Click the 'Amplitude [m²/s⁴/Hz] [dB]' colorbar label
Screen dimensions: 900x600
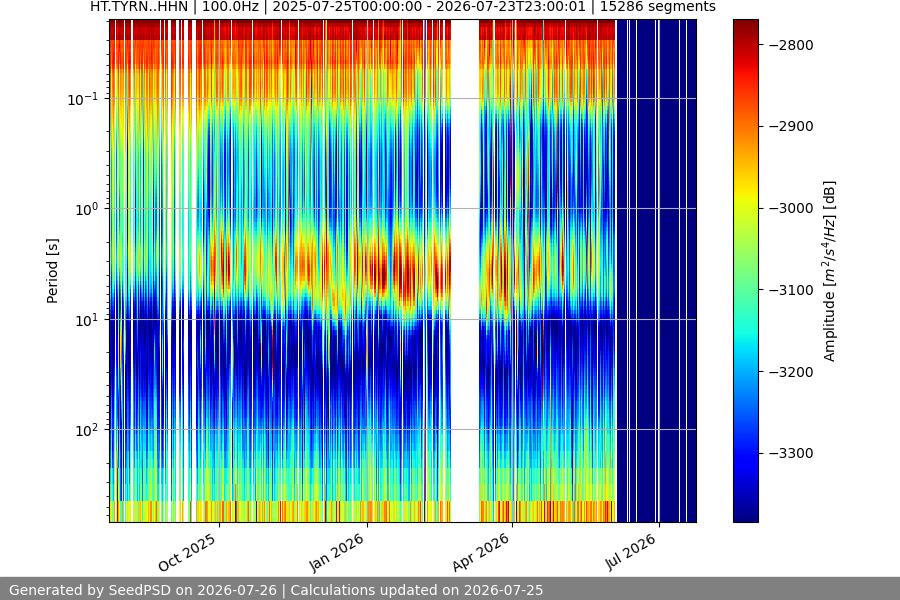829,271
